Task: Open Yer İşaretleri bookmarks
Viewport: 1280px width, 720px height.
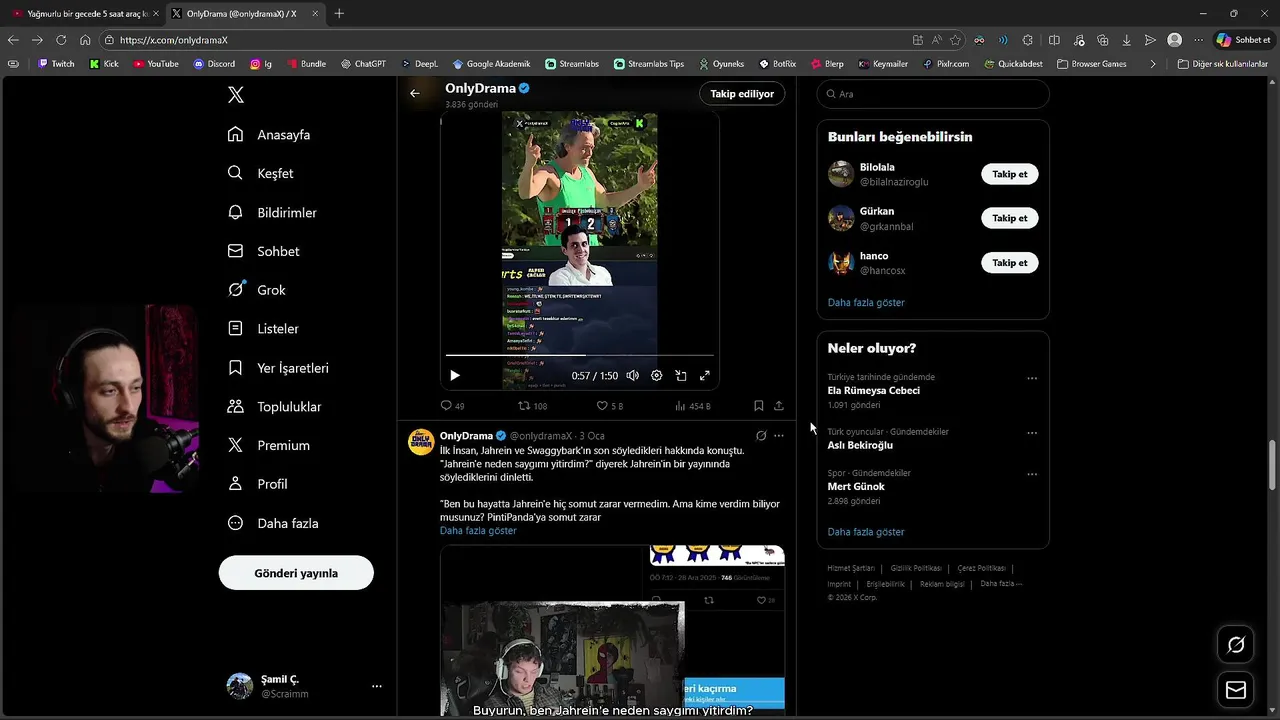Action: click(x=278, y=368)
